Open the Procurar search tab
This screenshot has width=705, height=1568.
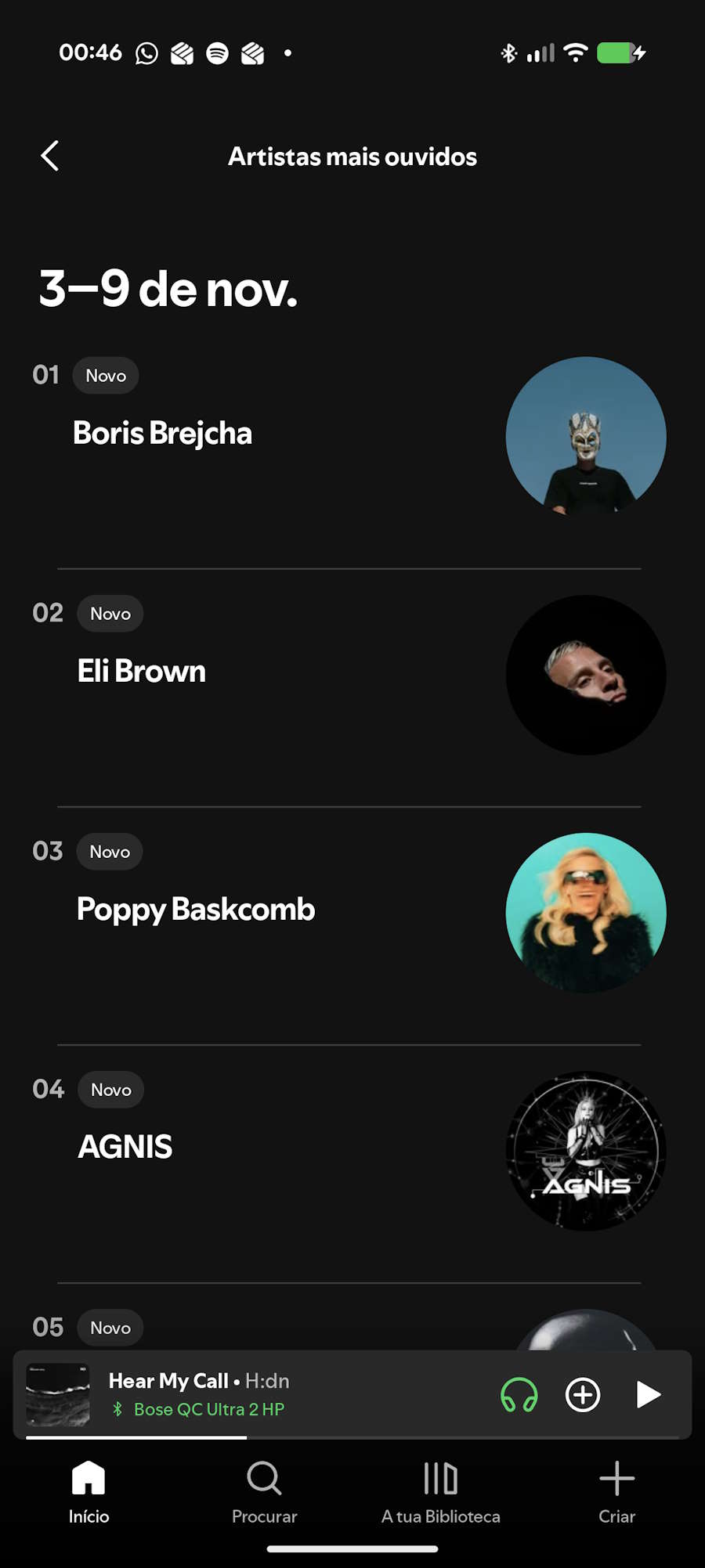[265, 1492]
